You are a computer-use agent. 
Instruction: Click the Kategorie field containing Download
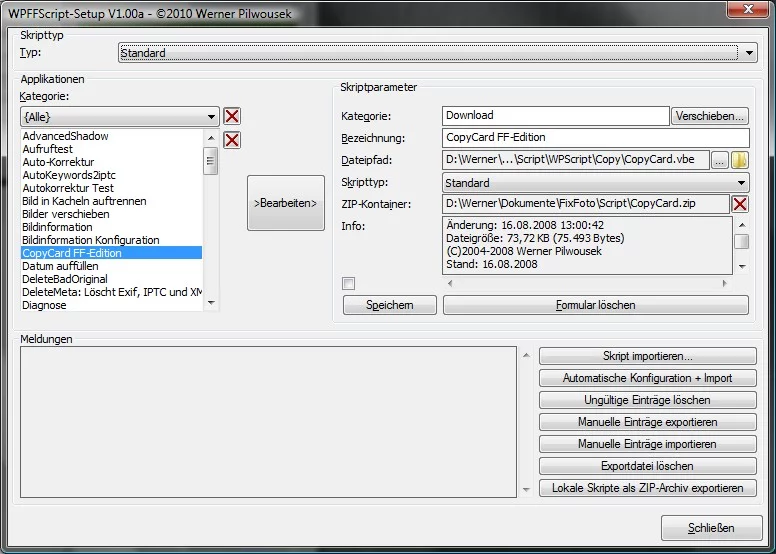[x=556, y=116]
